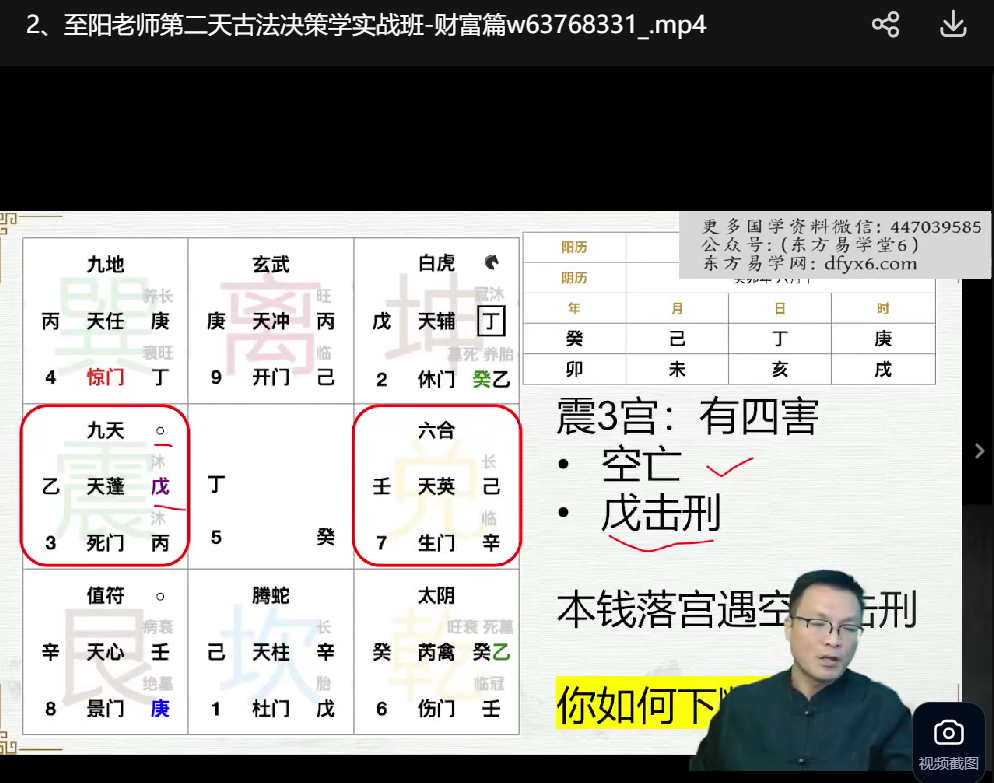Click the 兑 7 palace cell with 六合
This screenshot has height=783, width=994.
[x=437, y=486]
